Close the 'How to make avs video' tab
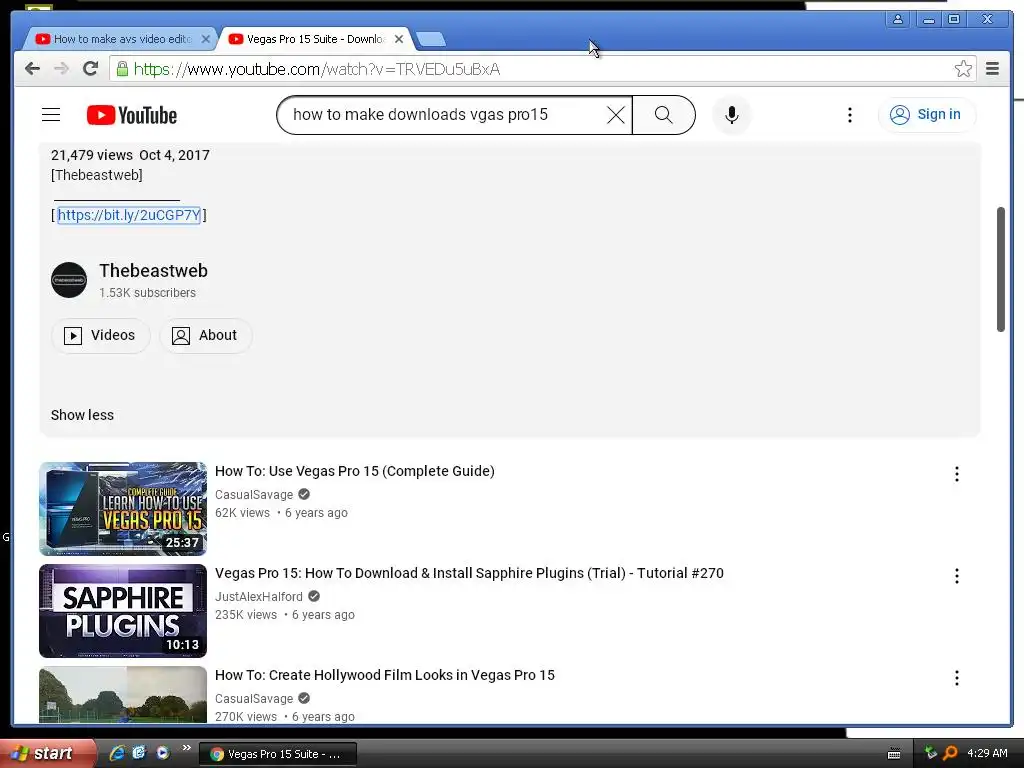The width and height of the screenshot is (1024, 768). coord(206,39)
